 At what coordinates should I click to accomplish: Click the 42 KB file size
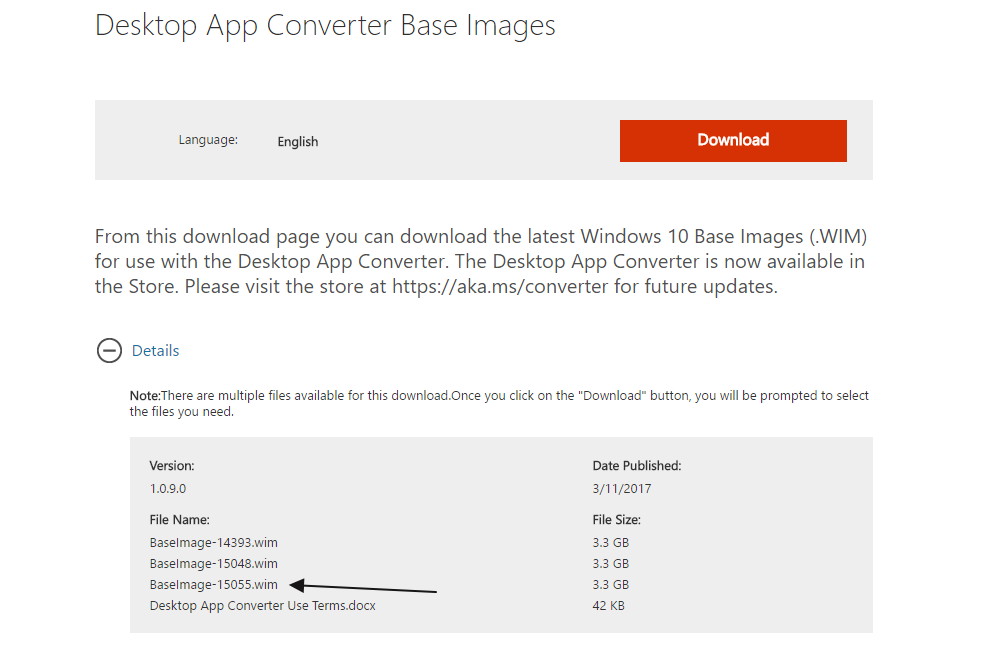pos(608,605)
